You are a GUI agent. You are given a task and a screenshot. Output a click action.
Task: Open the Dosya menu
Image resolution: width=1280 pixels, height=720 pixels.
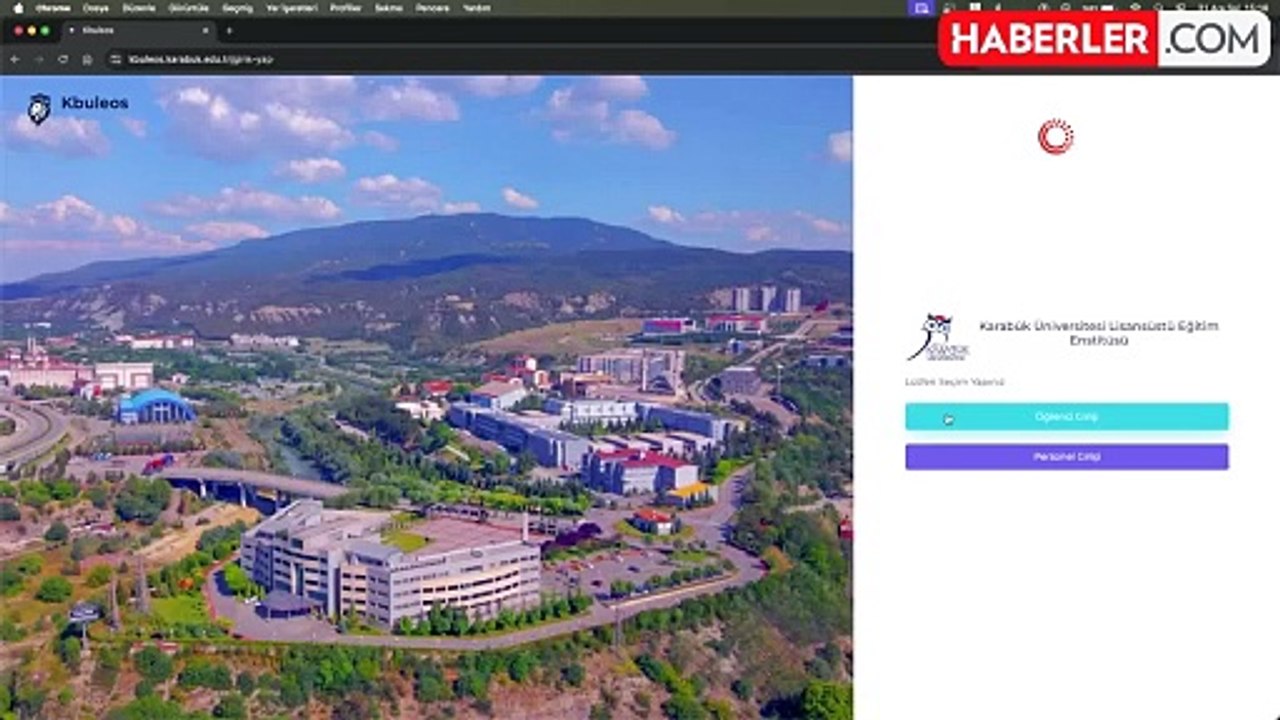click(95, 8)
